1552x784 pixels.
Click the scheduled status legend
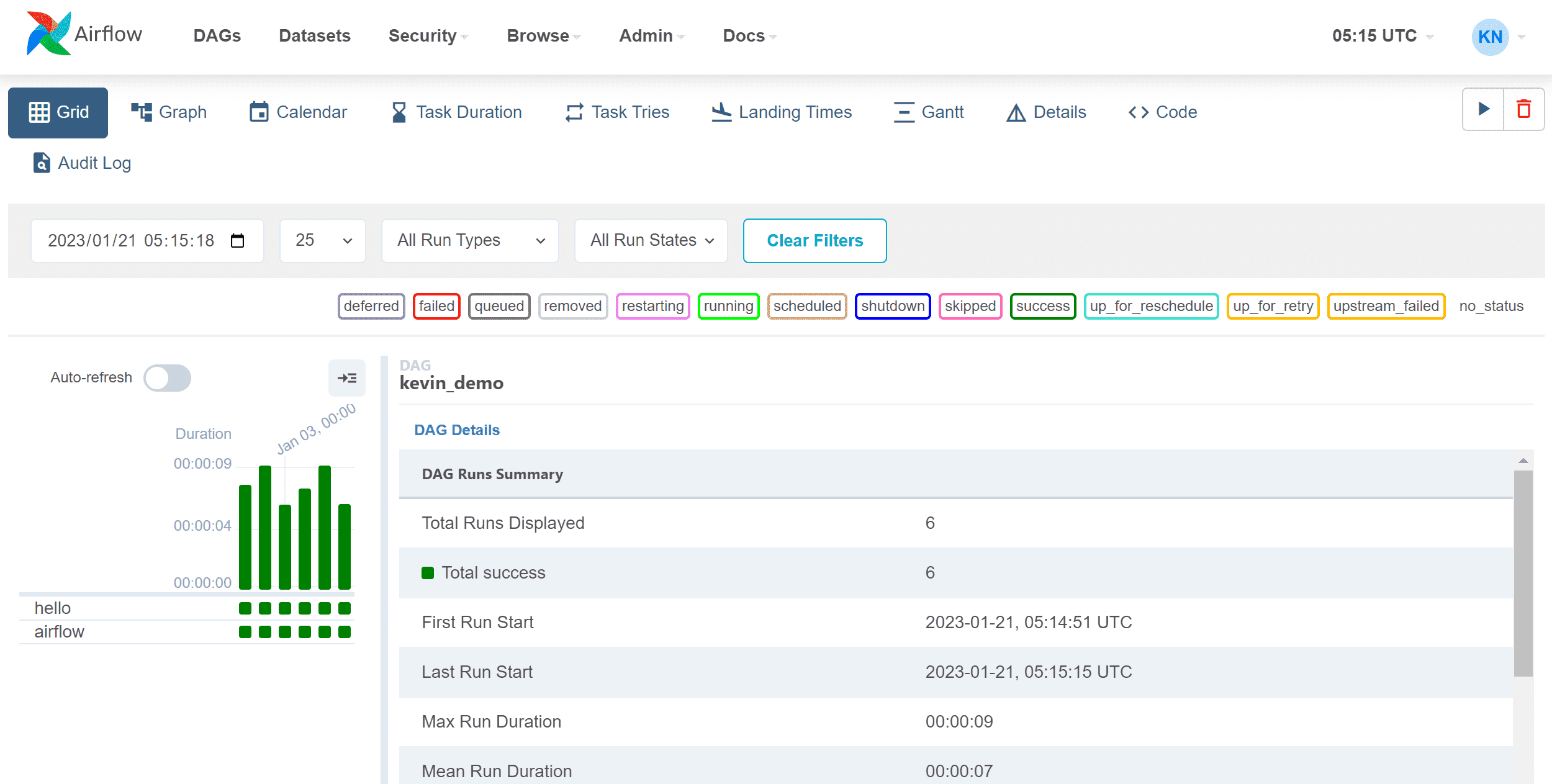point(807,306)
